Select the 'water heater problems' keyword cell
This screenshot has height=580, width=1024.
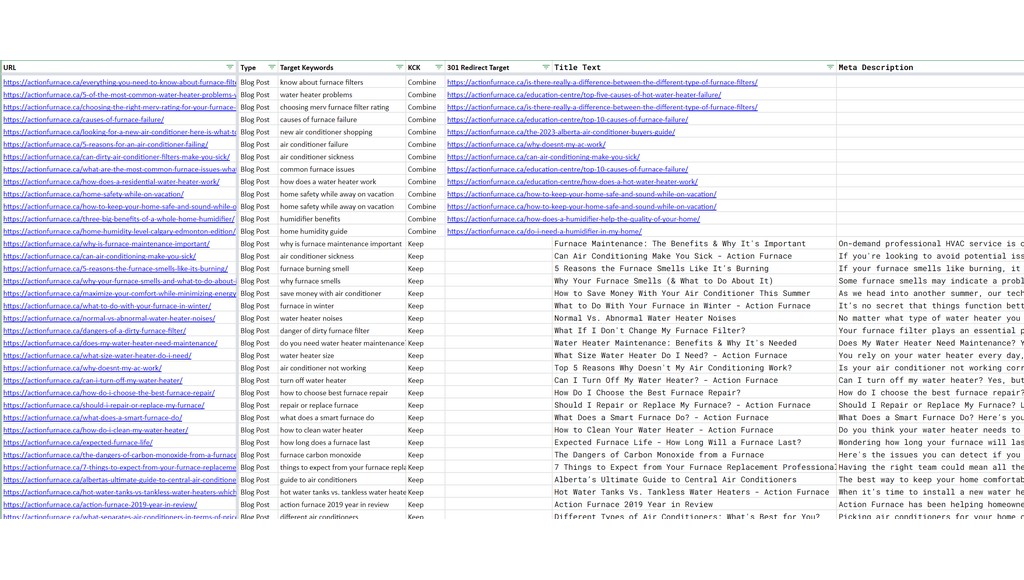[x=342, y=95]
